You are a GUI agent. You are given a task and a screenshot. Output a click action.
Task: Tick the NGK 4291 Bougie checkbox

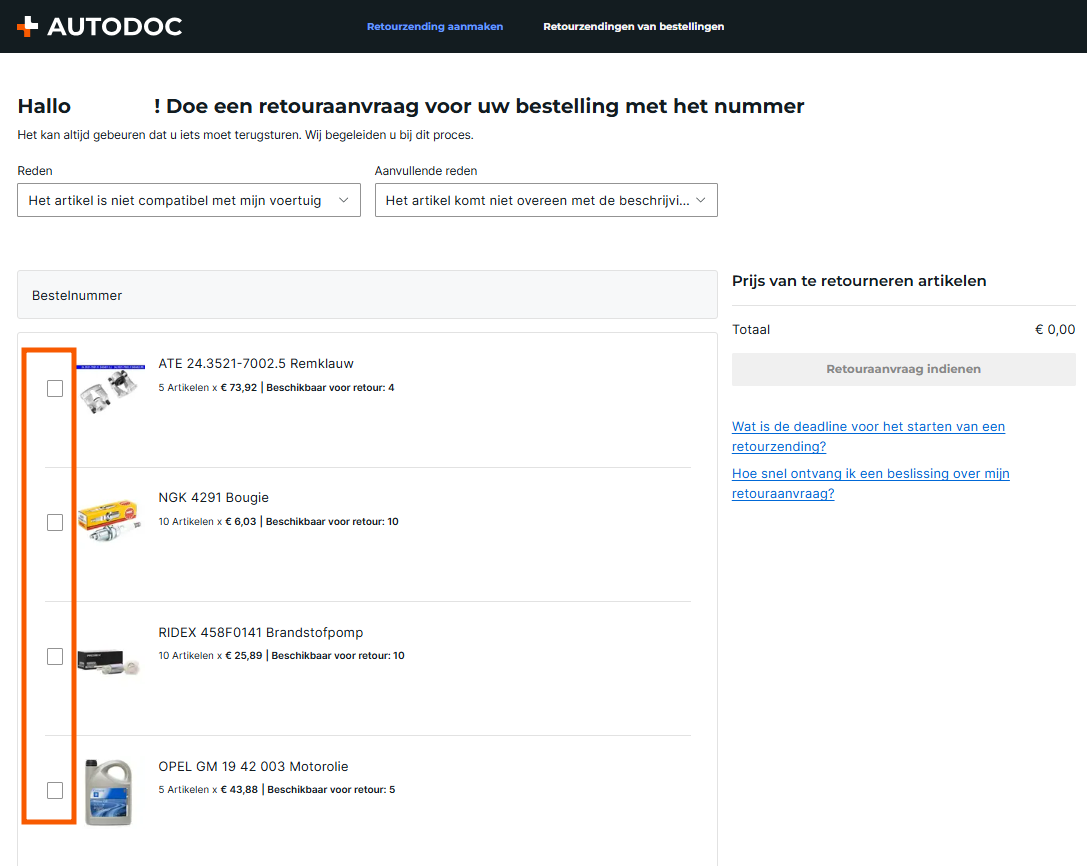tap(55, 522)
